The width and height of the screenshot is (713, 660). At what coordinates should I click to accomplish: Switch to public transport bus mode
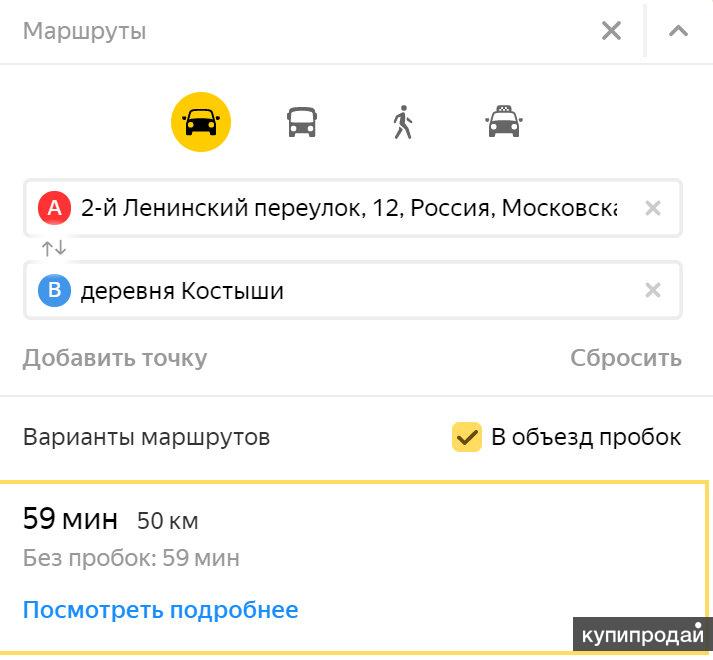coord(302,122)
